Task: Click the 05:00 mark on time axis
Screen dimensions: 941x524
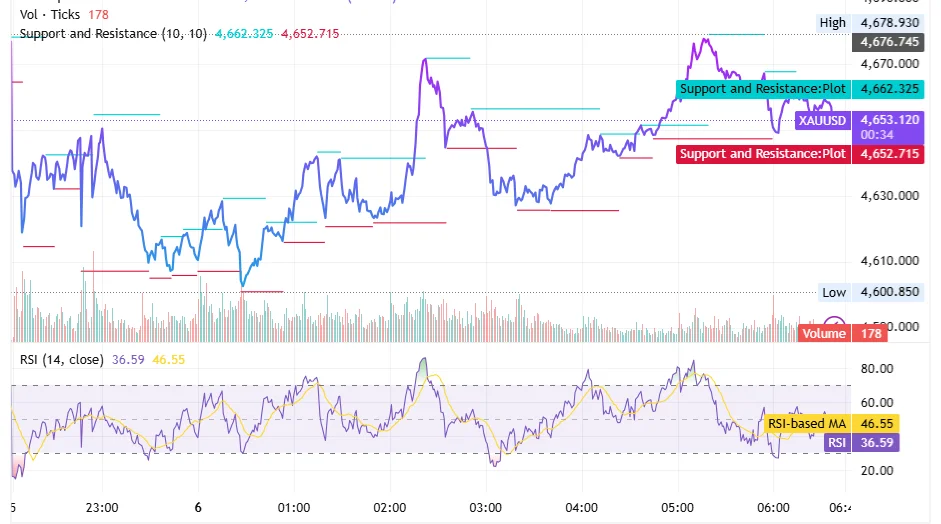Action: [677, 507]
